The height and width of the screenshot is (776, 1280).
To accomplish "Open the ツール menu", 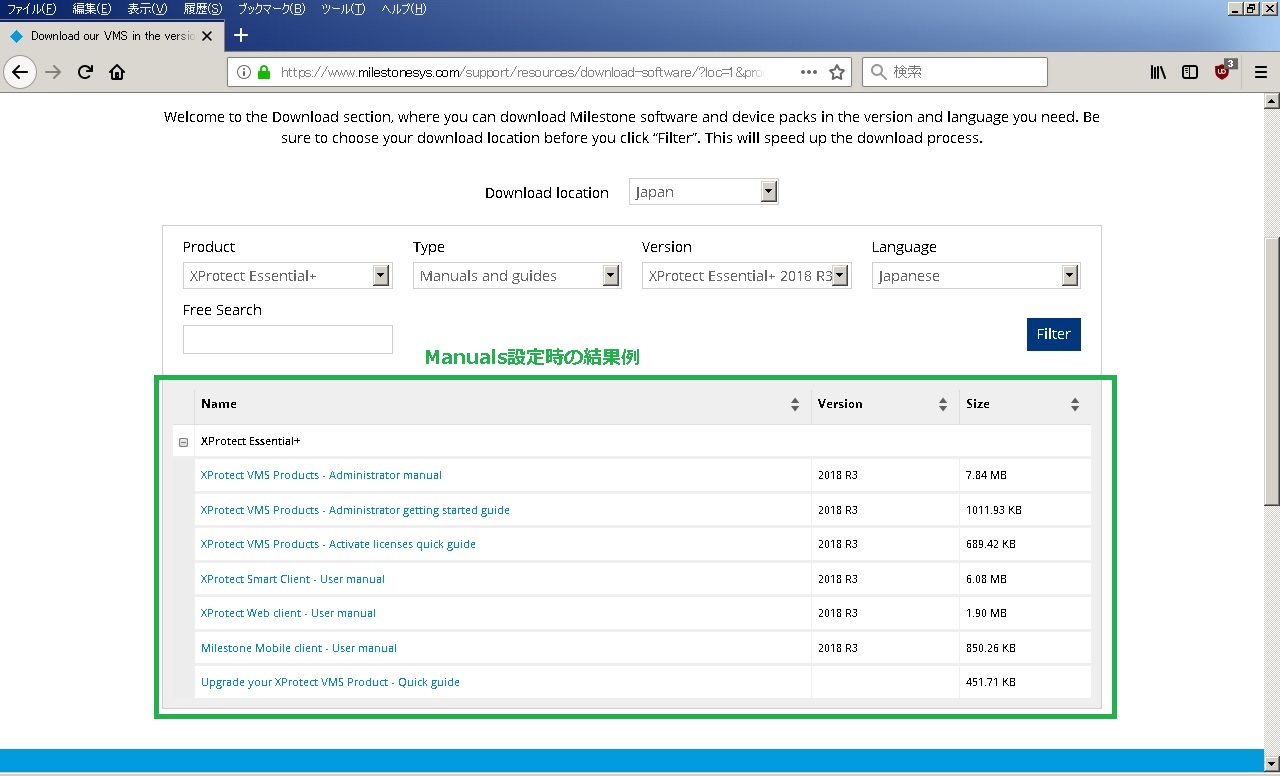I will coord(343,9).
